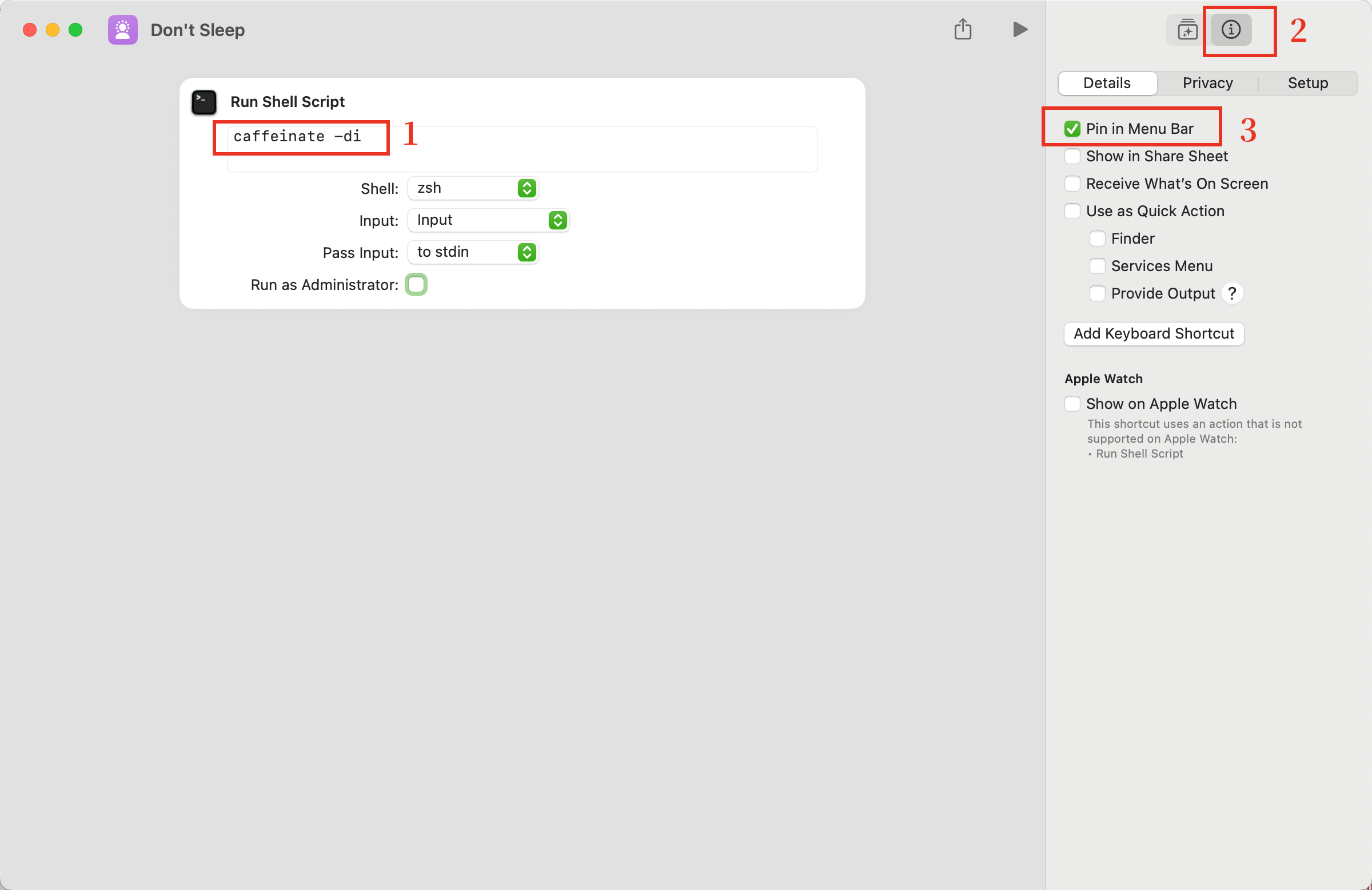Toggle Run as Administrator checkbox

(416, 285)
